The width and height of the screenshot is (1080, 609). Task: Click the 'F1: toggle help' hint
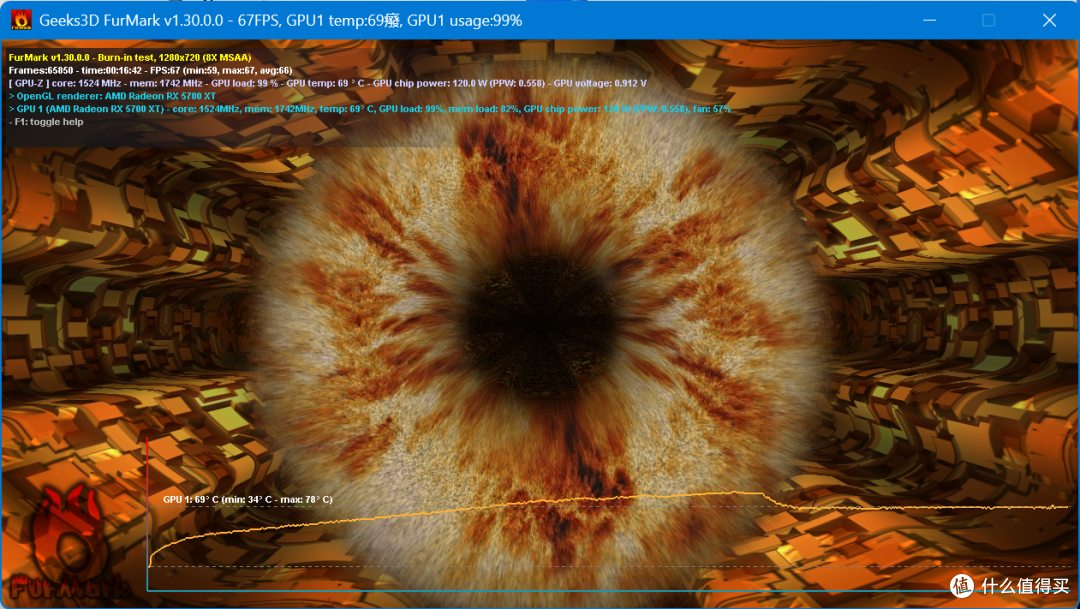tap(46, 122)
